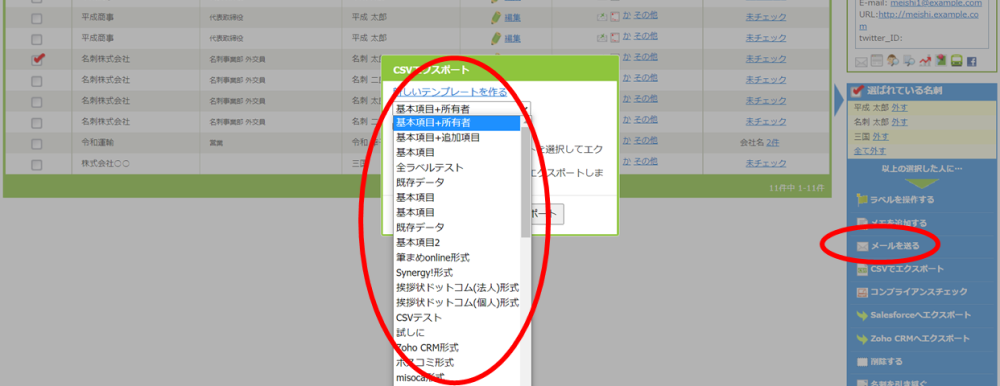Click メモを追加する action

[x=898, y=223]
